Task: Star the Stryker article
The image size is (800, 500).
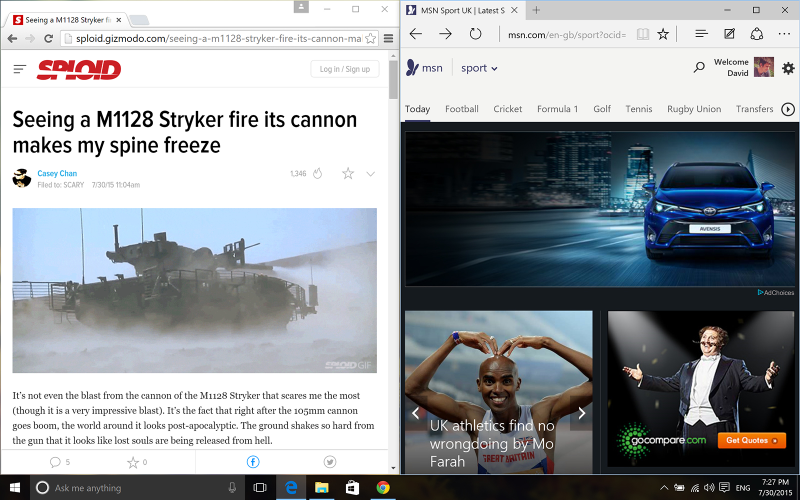Action: pos(348,173)
